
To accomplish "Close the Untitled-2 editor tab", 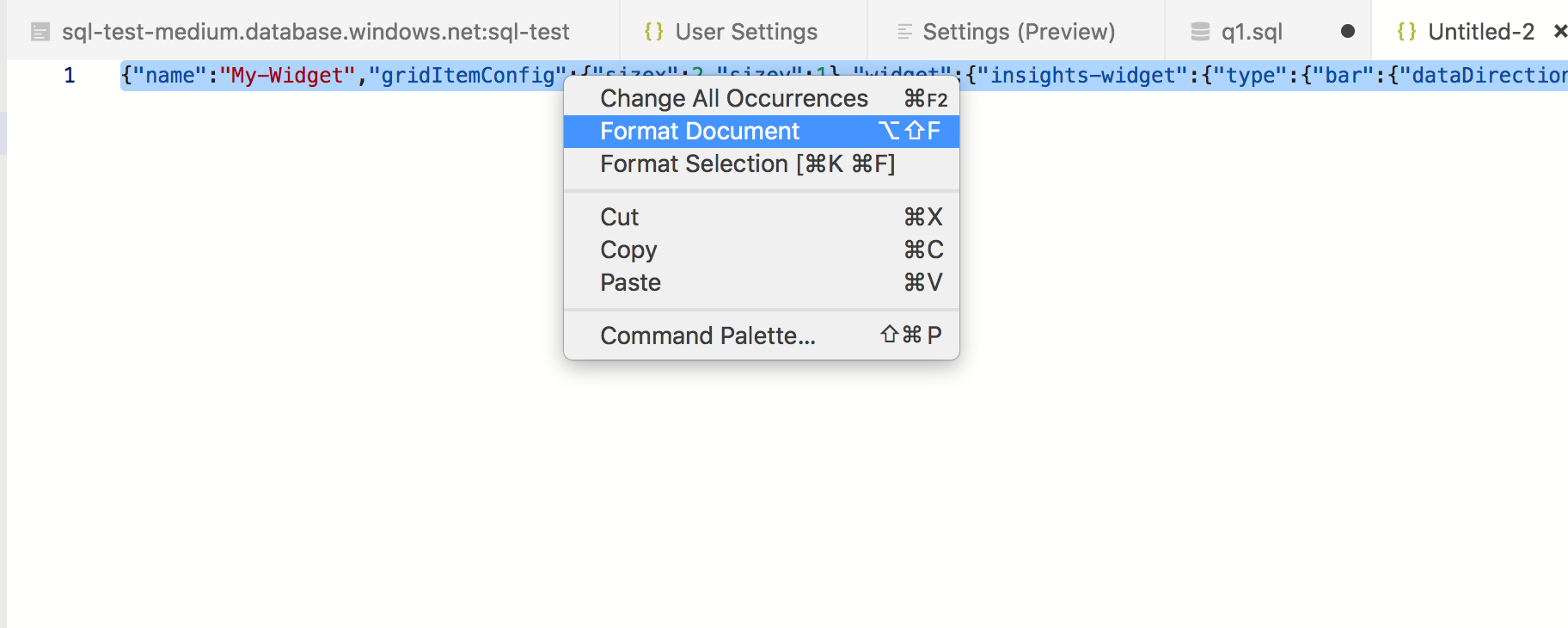I will coord(1559,32).
